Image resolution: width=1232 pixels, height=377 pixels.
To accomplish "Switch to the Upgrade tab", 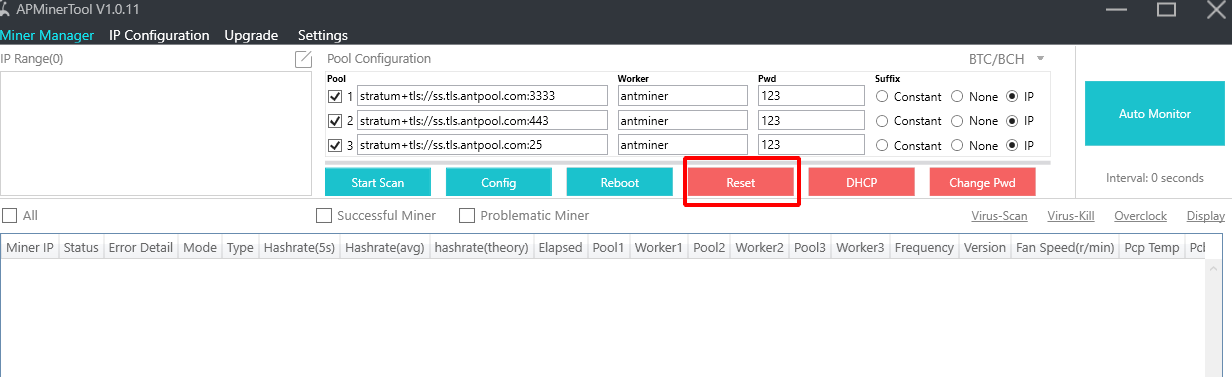I will tap(251, 35).
